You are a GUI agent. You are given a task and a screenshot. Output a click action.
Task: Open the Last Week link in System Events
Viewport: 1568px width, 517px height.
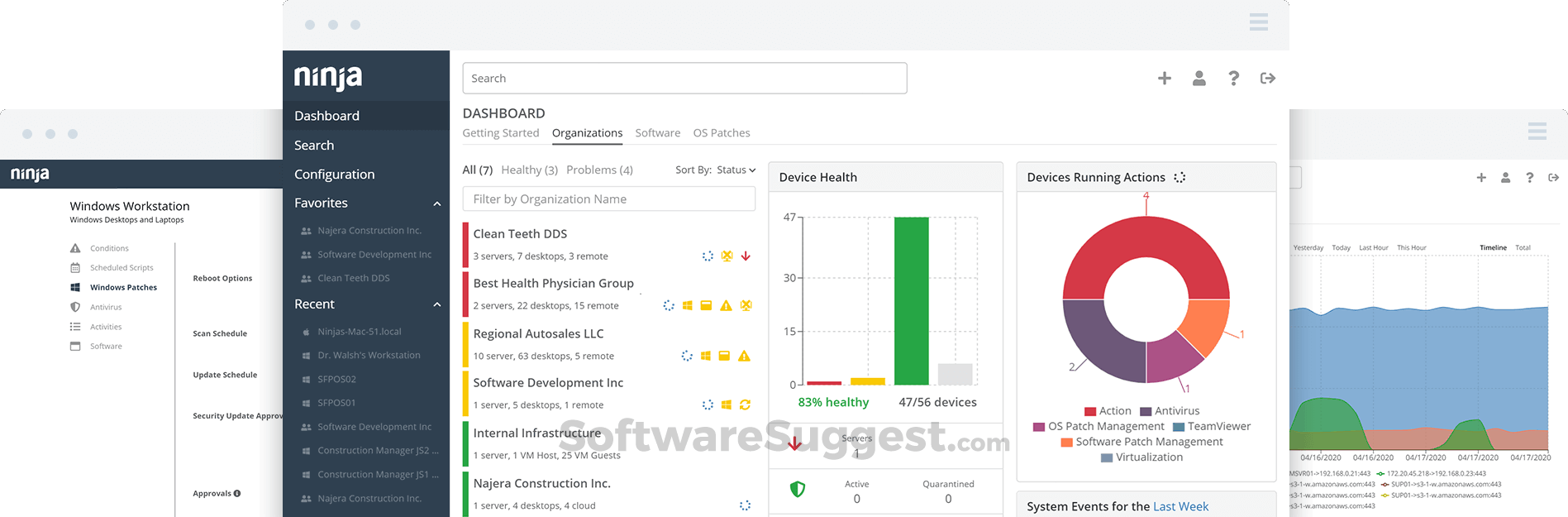[x=1180, y=506]
